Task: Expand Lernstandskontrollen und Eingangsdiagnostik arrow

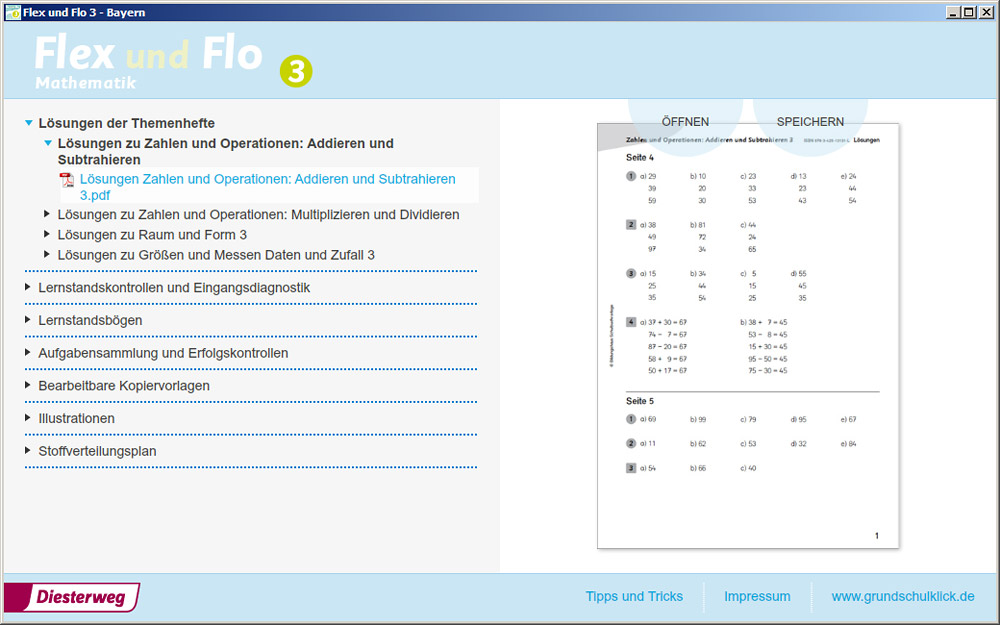Action: coord(27,288)
